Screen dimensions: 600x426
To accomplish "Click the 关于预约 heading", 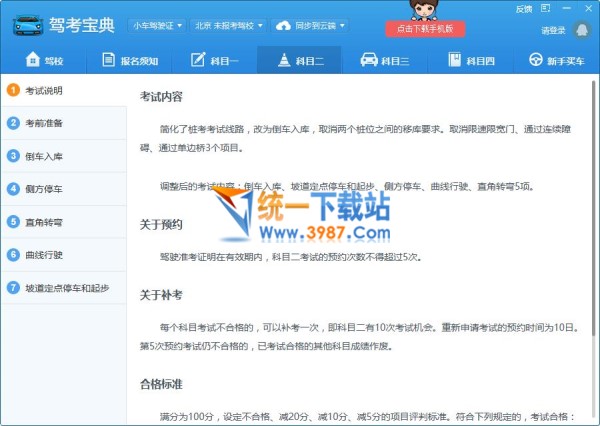I will pos(161,224).
